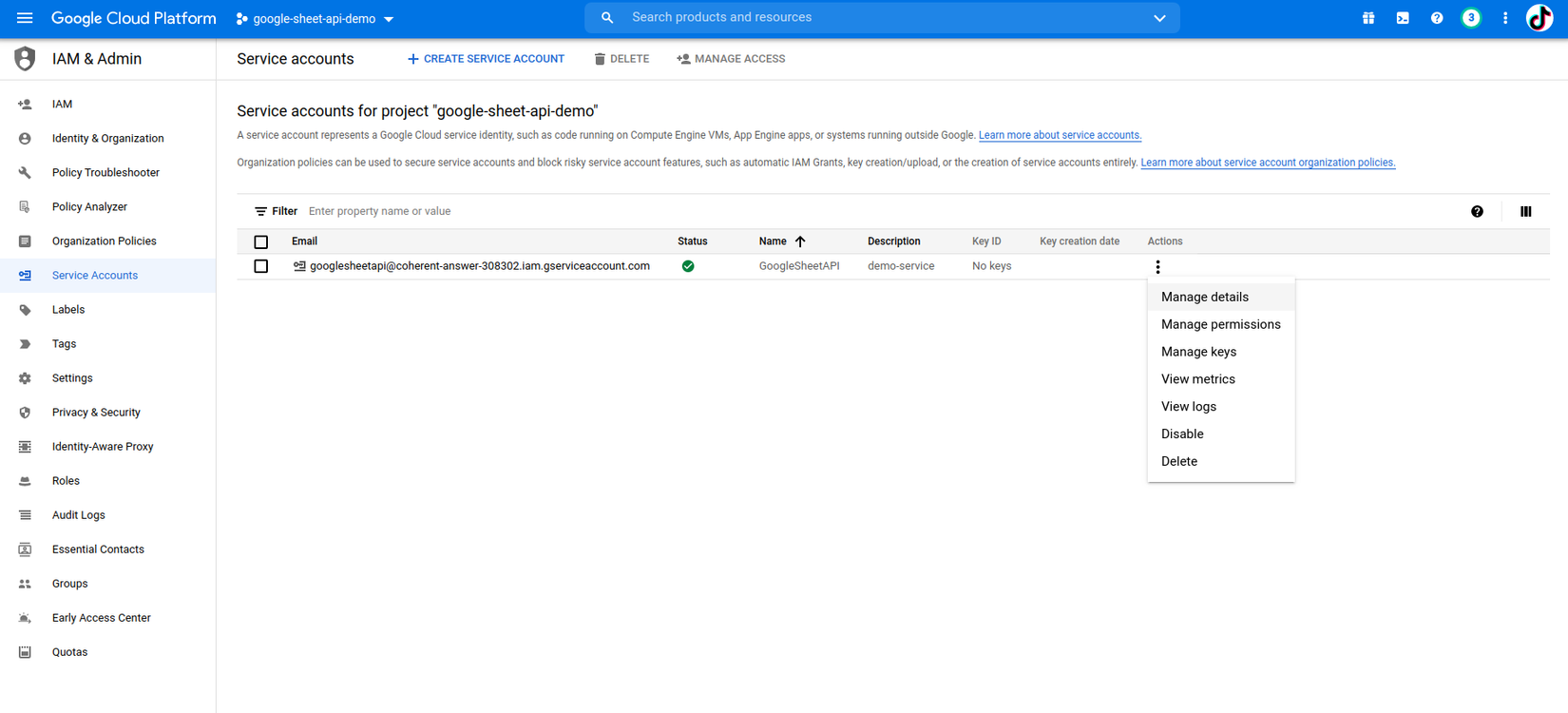Image resolution: width=1568 pixels, height=713 pixels.
Task: Click the search magnifier icon
Action: (607, 18)
